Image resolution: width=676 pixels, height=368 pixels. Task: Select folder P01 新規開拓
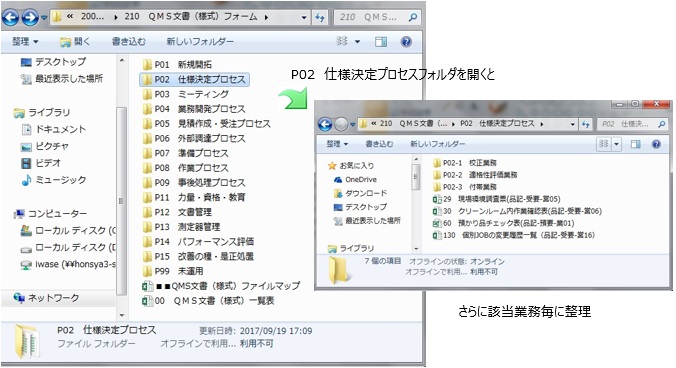[177, 65]
